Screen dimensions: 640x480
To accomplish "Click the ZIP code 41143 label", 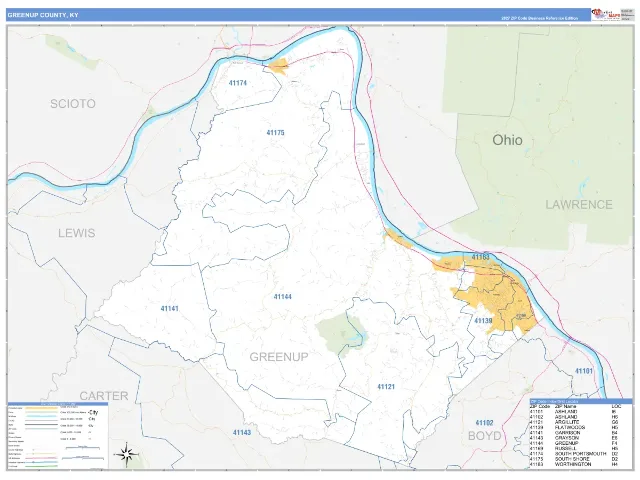I will coord(242,432).
